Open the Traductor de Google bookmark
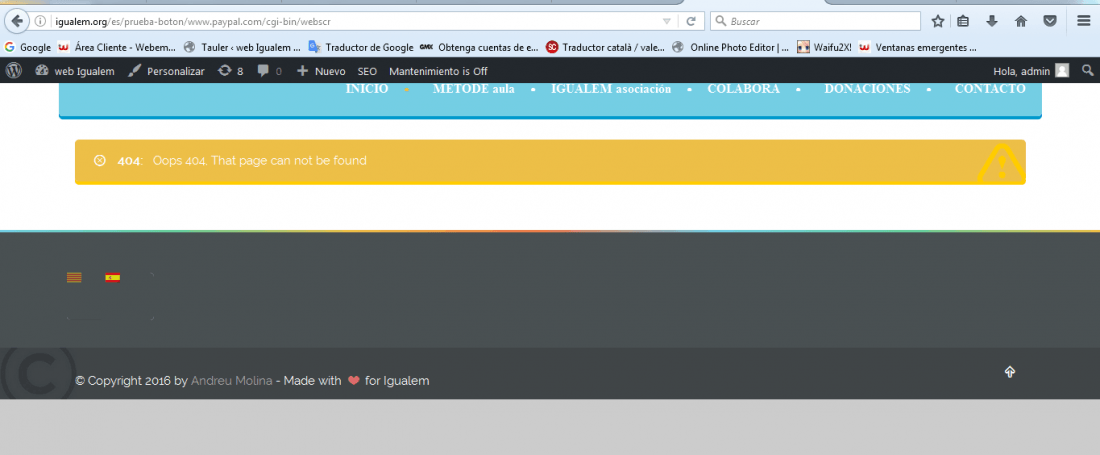Image resolution: width=1100 pixels, height=455 pixels. (x=361, y=48)
